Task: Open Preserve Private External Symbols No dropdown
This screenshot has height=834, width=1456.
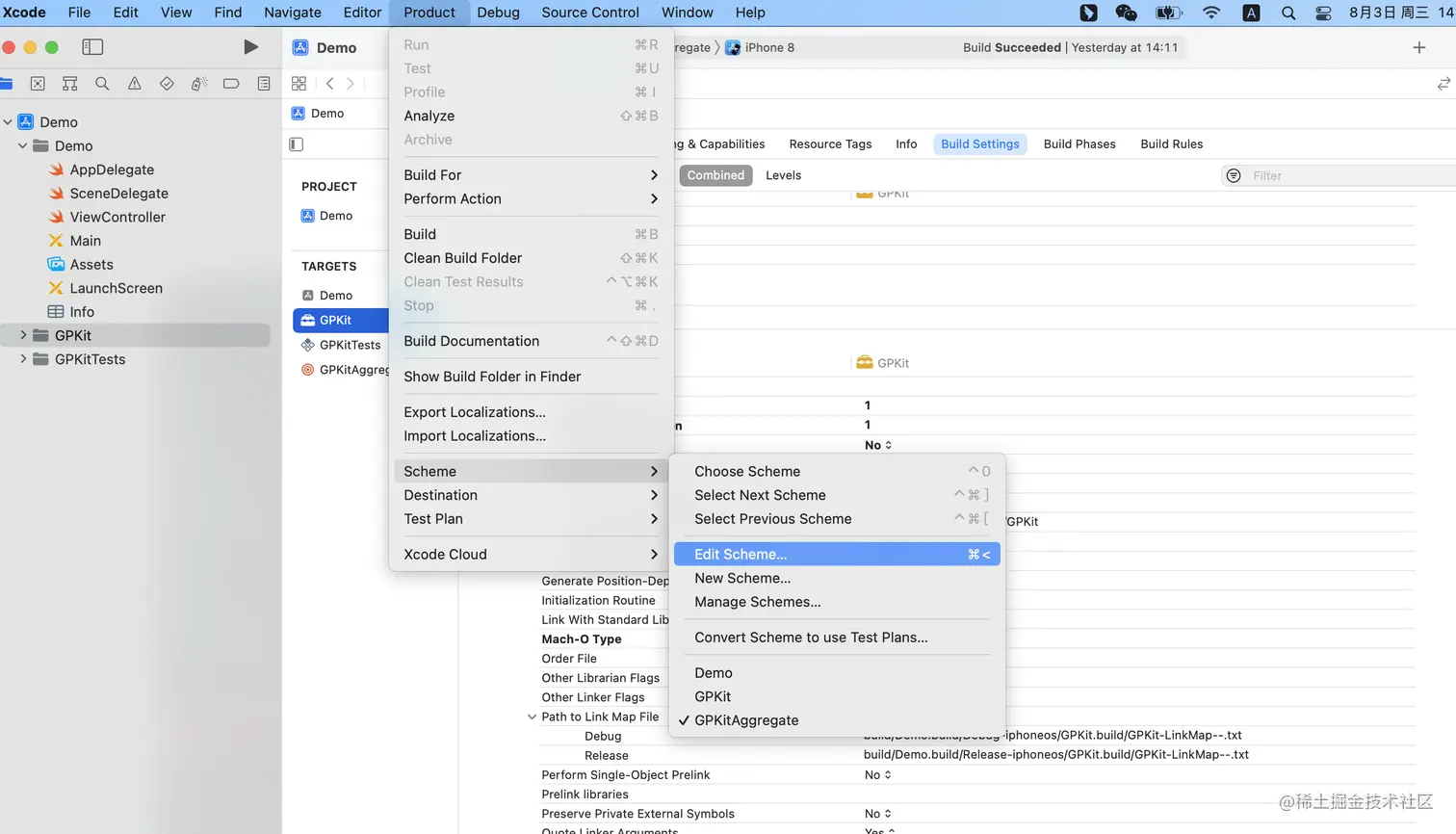Action: click(x=877, y=814)
